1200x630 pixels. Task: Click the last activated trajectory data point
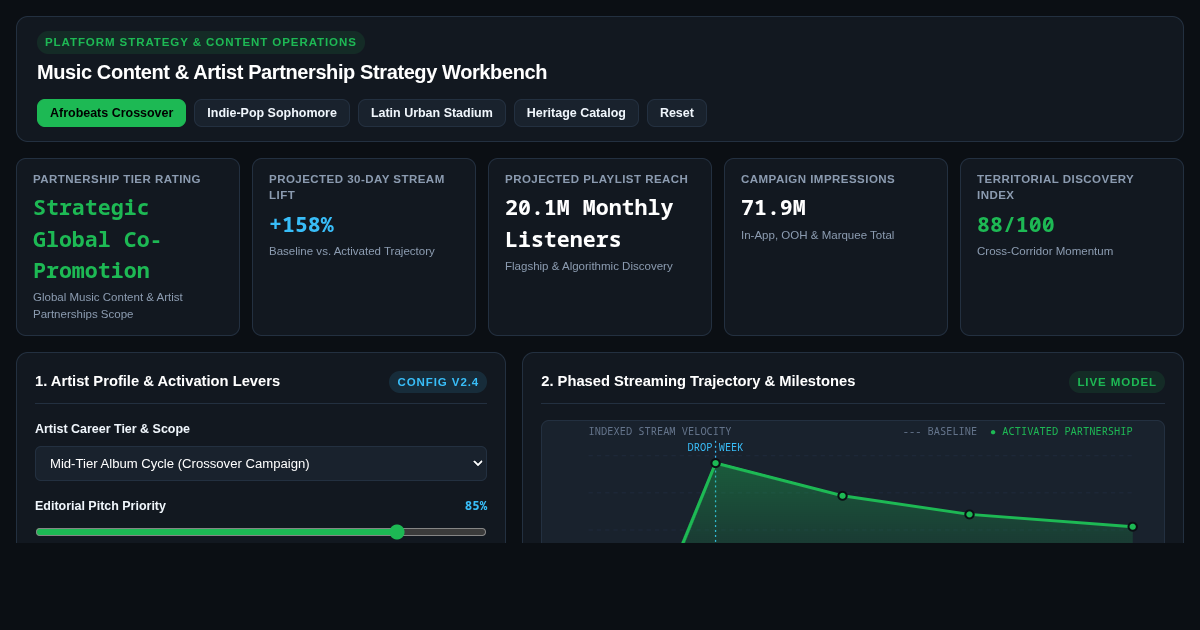point(1132,527)
